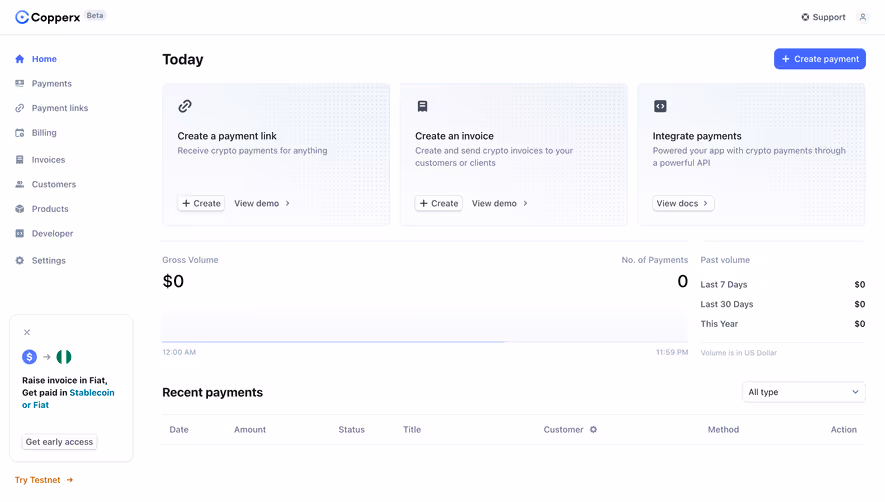The width and height of the screenshot is (885, 502).
Task: Click the gear icon next to Customer column
Action: coord(593,430)
